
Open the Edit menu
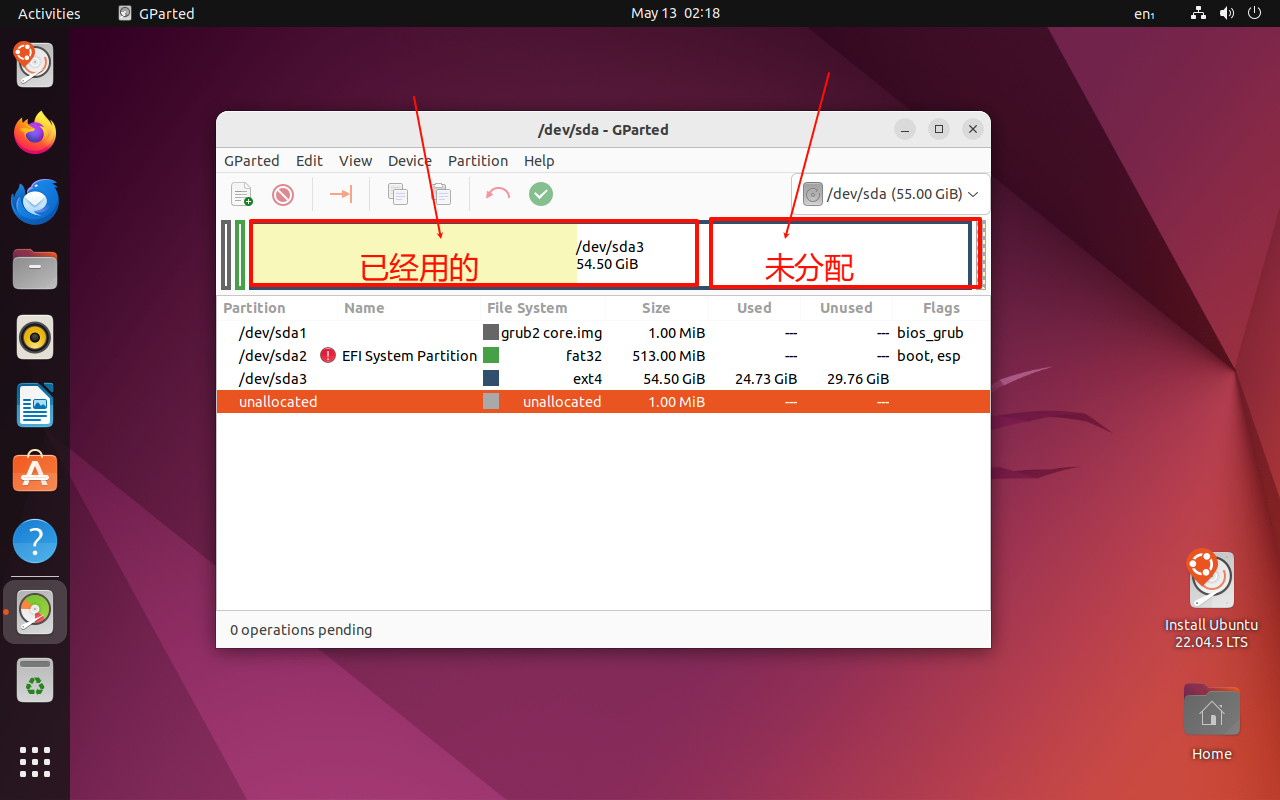tap(309, 161)
